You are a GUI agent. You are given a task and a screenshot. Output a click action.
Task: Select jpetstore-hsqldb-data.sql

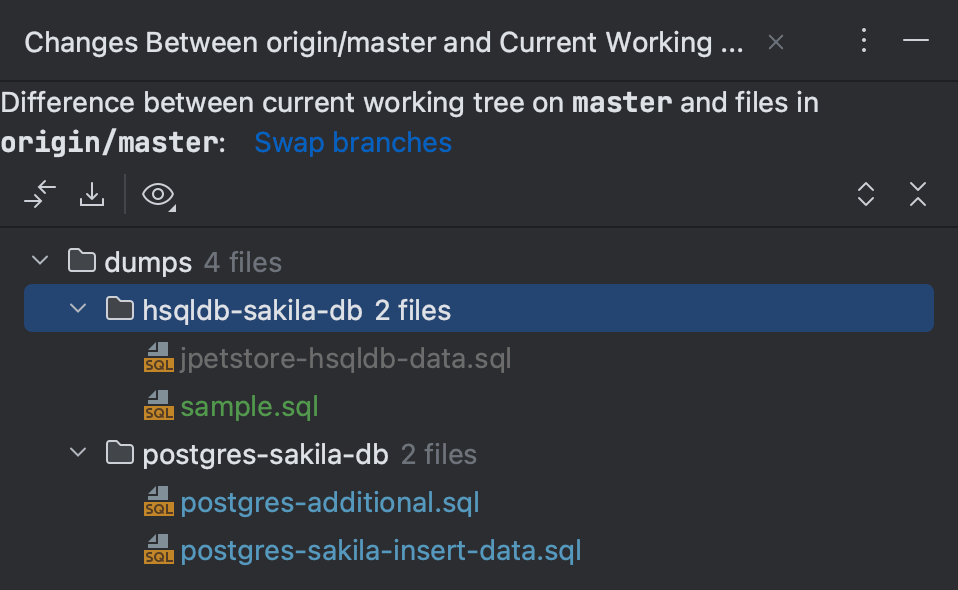coord(345,357)
